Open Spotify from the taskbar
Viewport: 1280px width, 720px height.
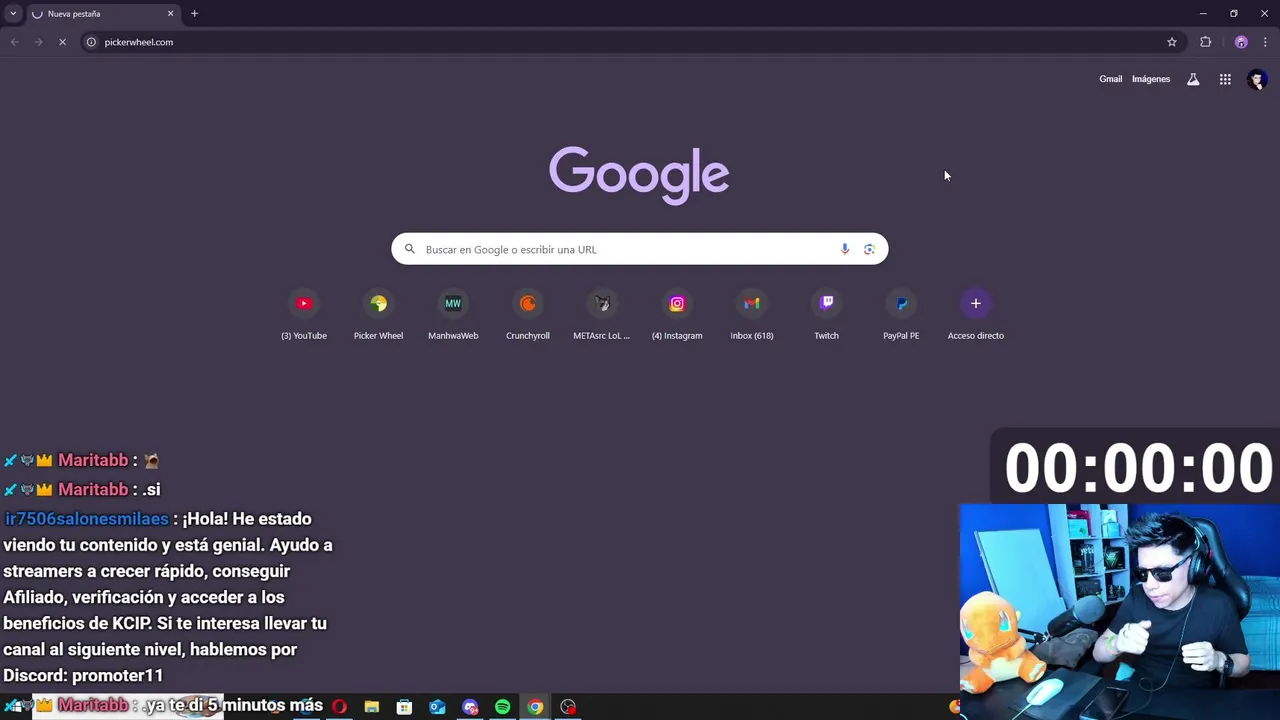[502, 707]
